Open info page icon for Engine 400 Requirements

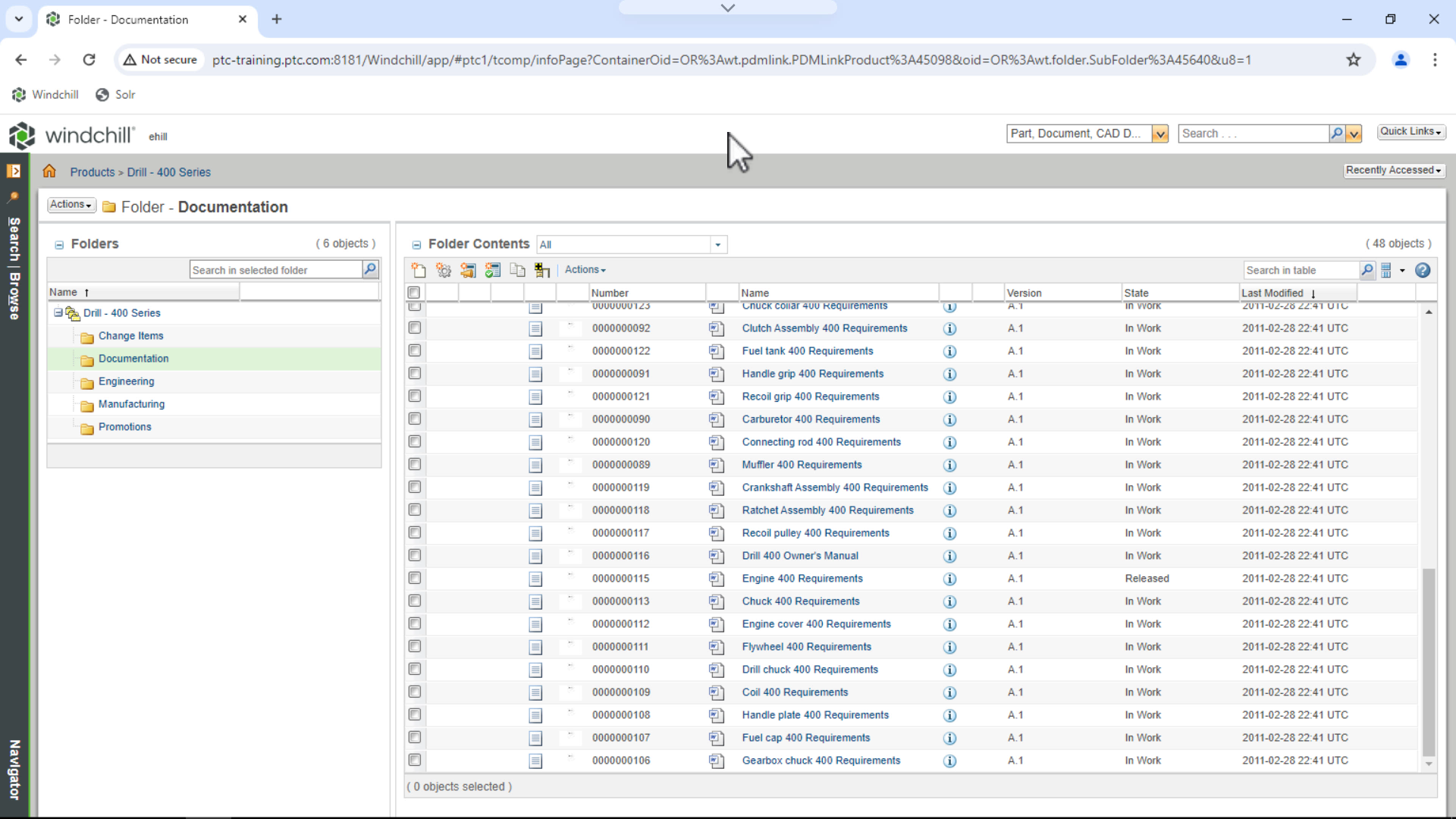point(949,579)
